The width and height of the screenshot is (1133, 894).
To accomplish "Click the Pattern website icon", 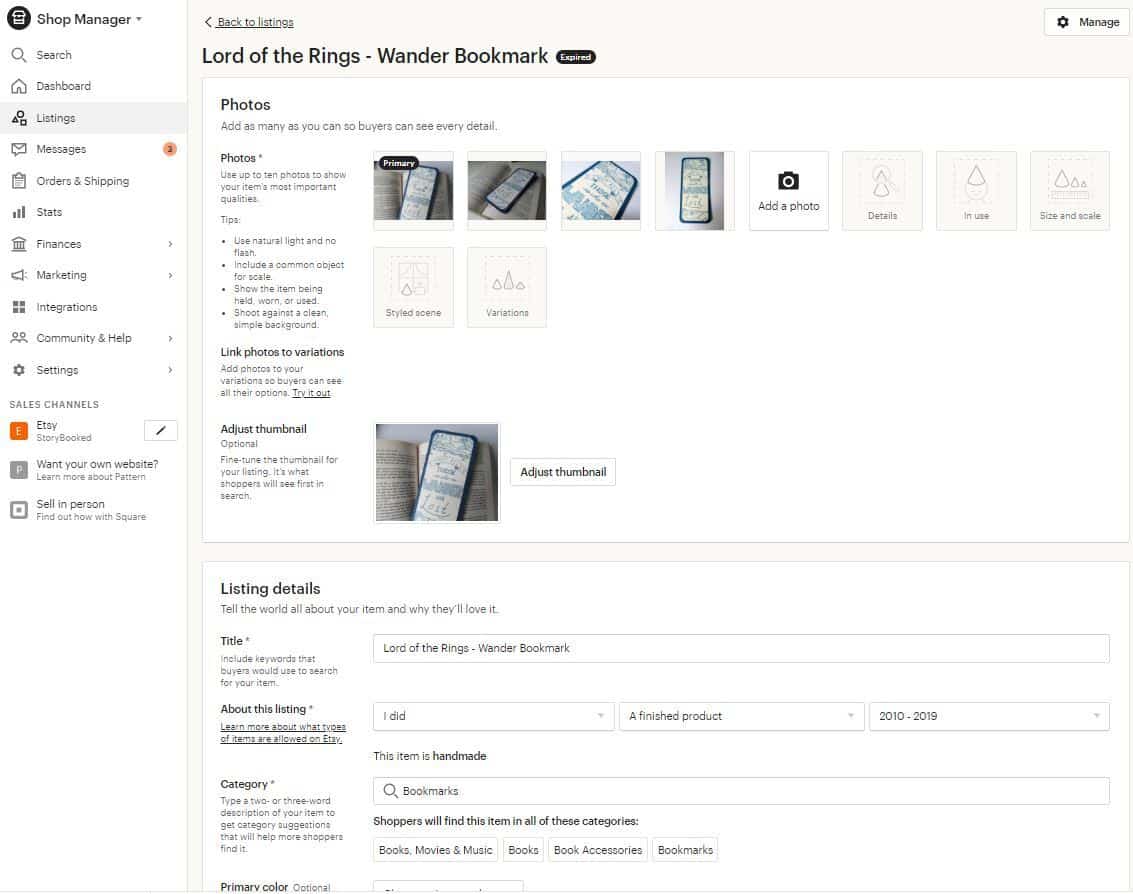I will 19,470.
